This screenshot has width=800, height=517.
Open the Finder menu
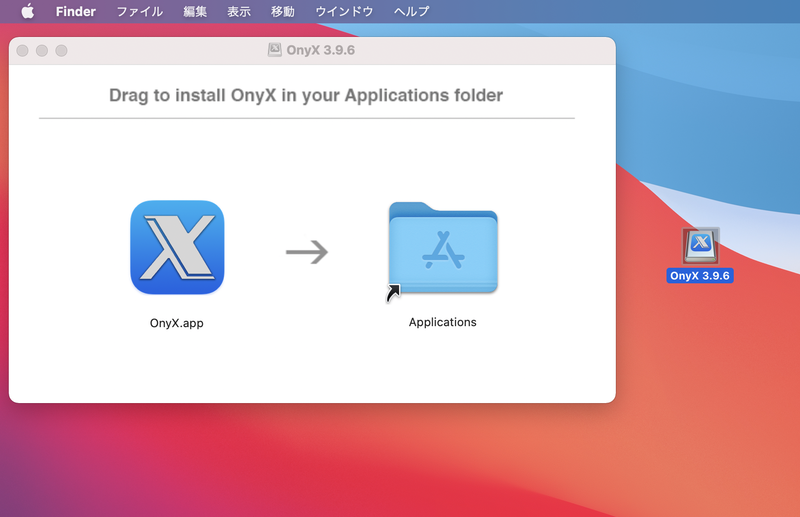tap(76, 11)
